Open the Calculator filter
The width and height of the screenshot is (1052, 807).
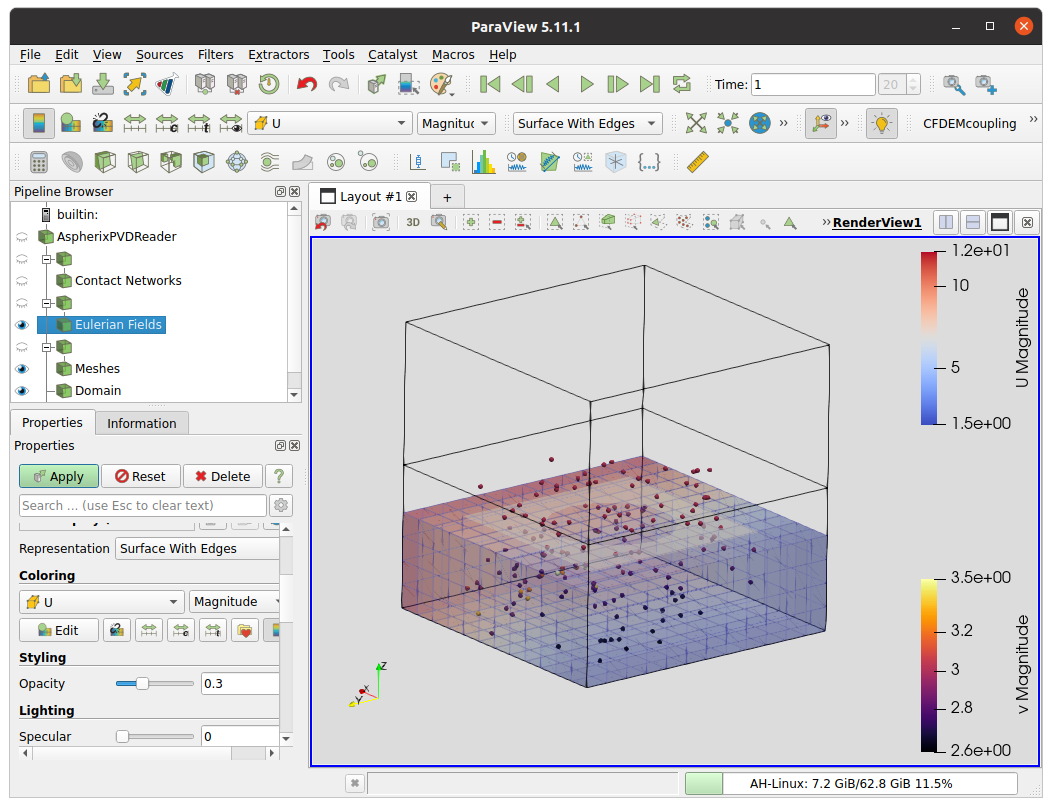[39, 162]
